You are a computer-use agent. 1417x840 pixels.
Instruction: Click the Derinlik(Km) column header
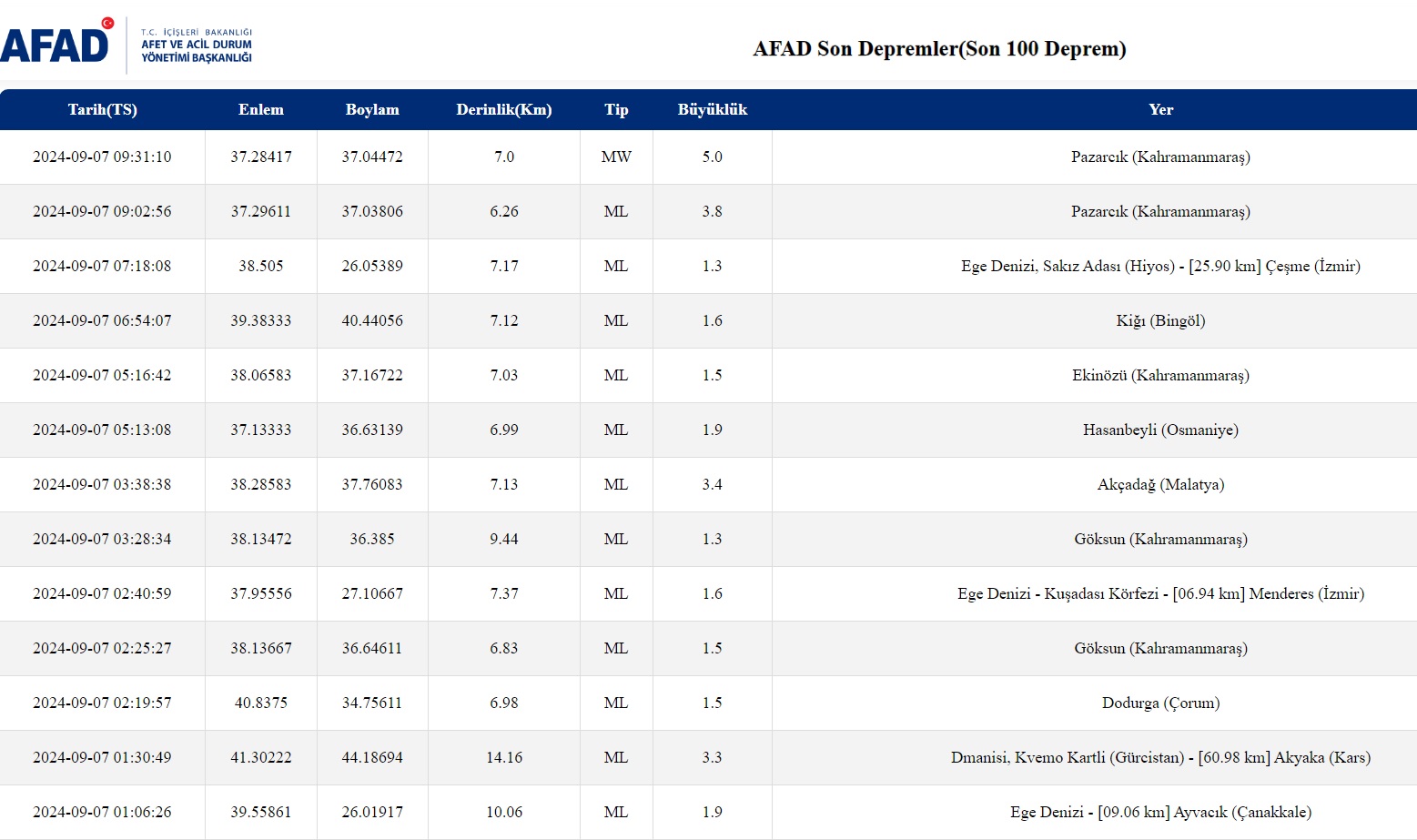pyautogui.click(x=504, y=110)
